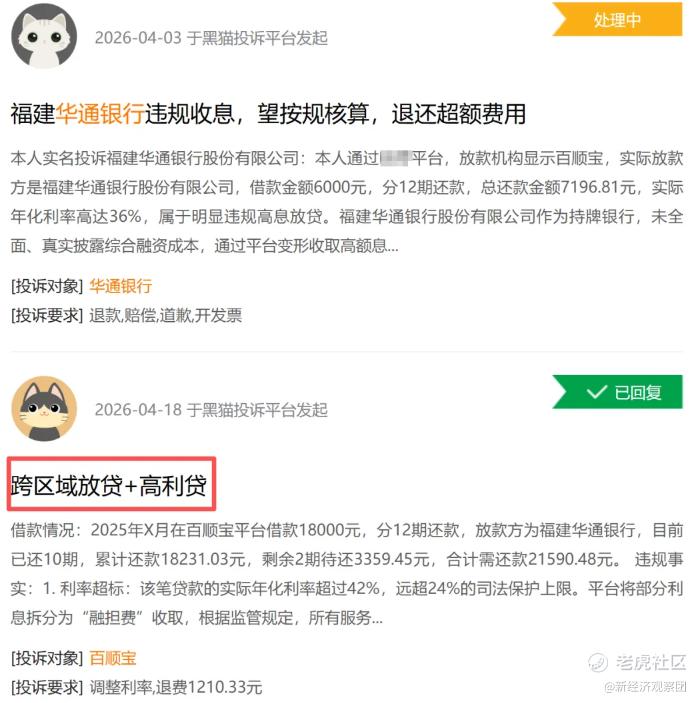Click the white cat avatar of first complaint
This screenshot has width=700, height=703.
coord(44,36)
